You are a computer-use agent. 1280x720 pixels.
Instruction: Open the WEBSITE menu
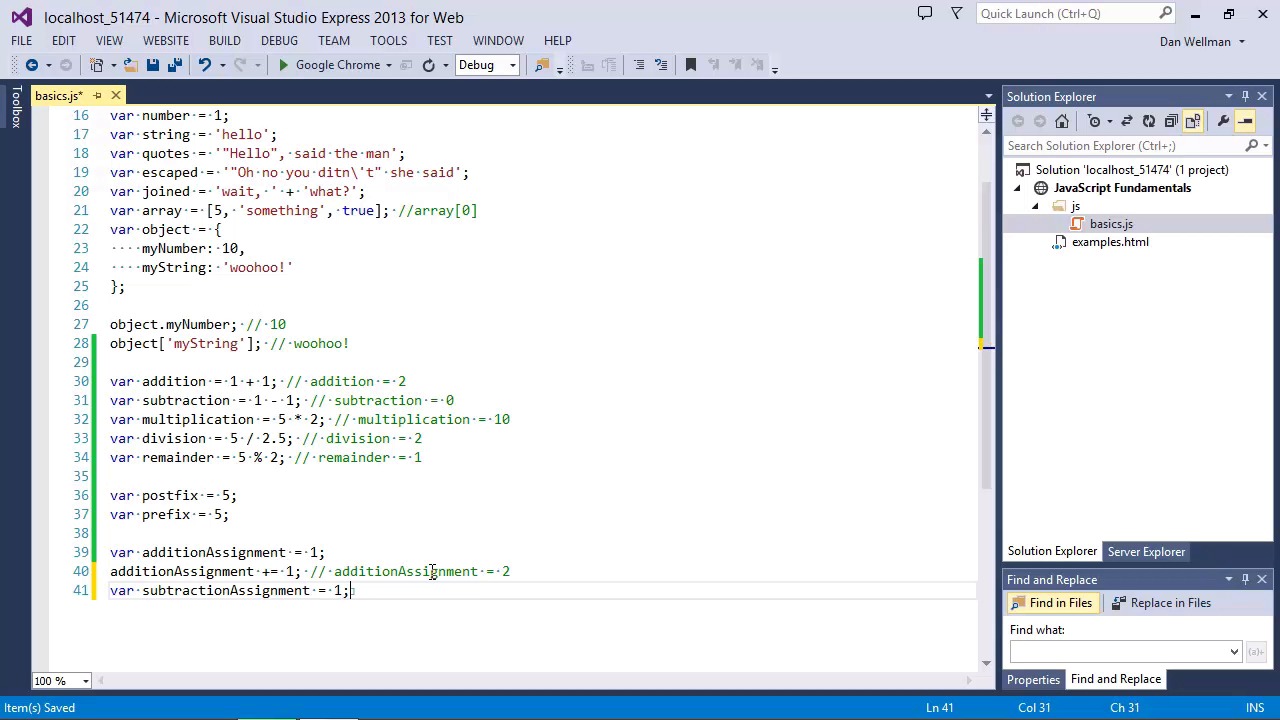(x=166, y=41)
